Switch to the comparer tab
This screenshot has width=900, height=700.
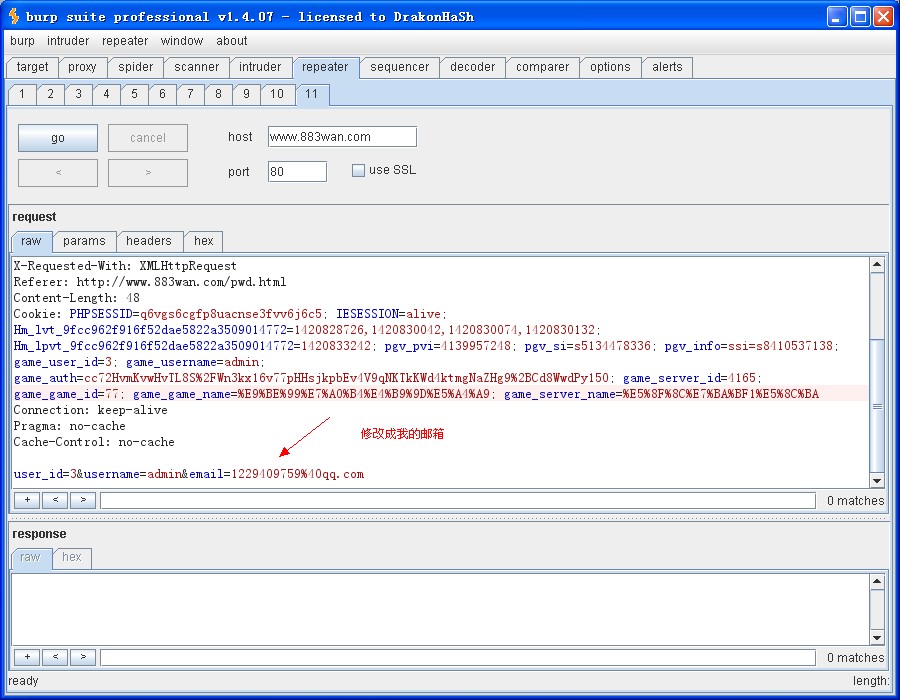click(542, 67)
